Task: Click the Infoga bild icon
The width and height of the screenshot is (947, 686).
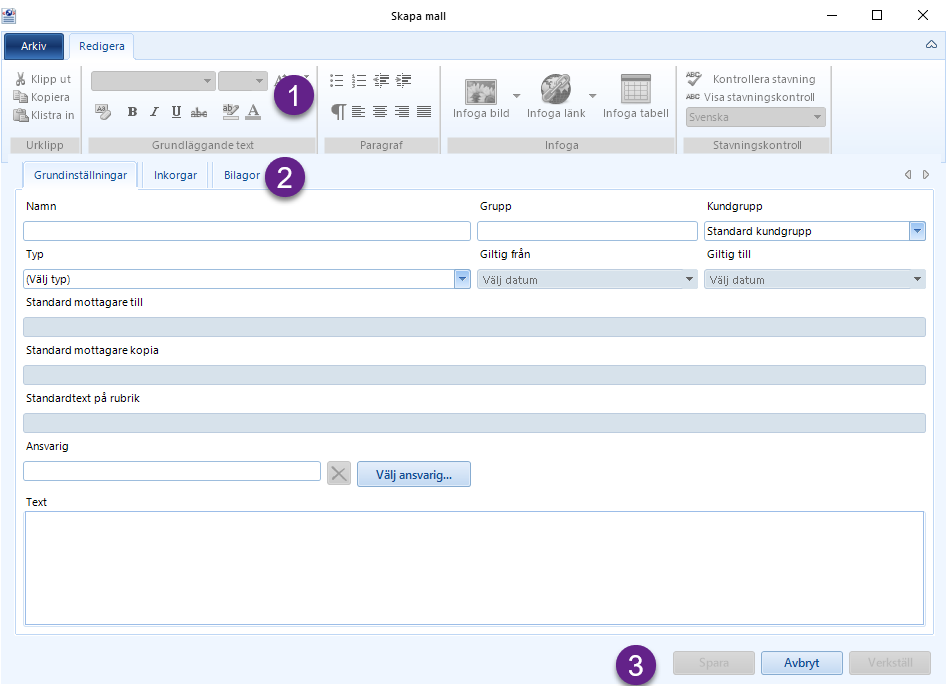Action: [x=481, y=91]
